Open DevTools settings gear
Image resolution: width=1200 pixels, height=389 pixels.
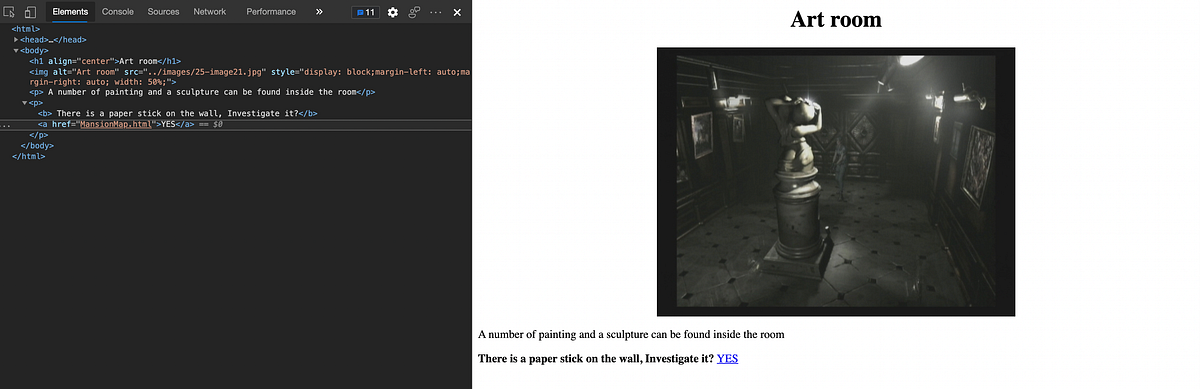click(x=392, y=12)
